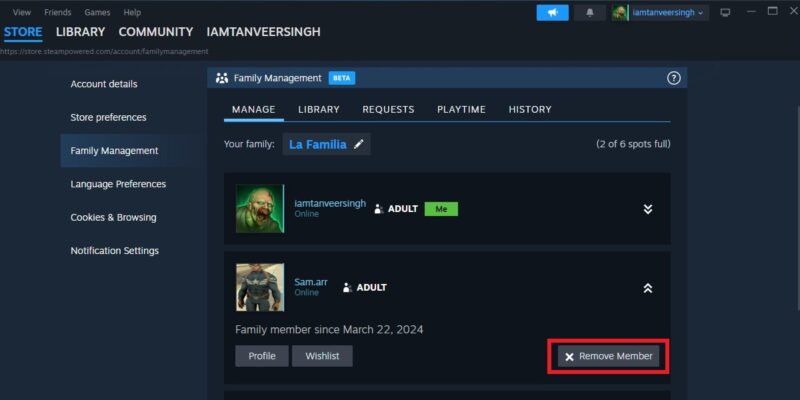Open the iamtanveersingh account dropdown

tap(667, 13)
